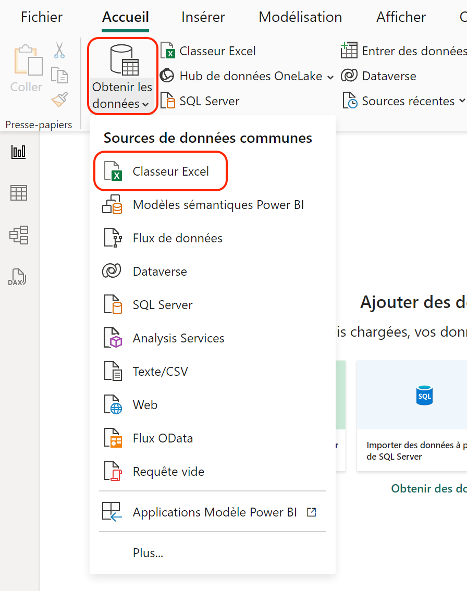
Task: Click the Coller paste icon
Action: [x=28, y=60]
